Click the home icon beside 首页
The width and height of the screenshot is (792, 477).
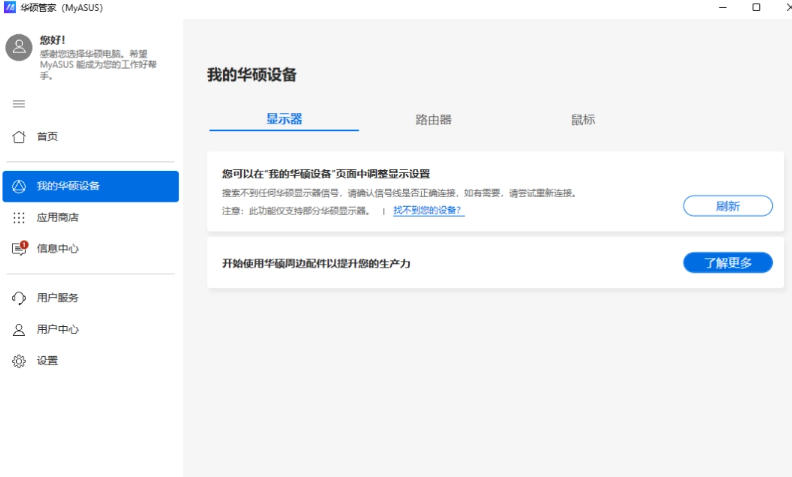(x=19, y=136)
